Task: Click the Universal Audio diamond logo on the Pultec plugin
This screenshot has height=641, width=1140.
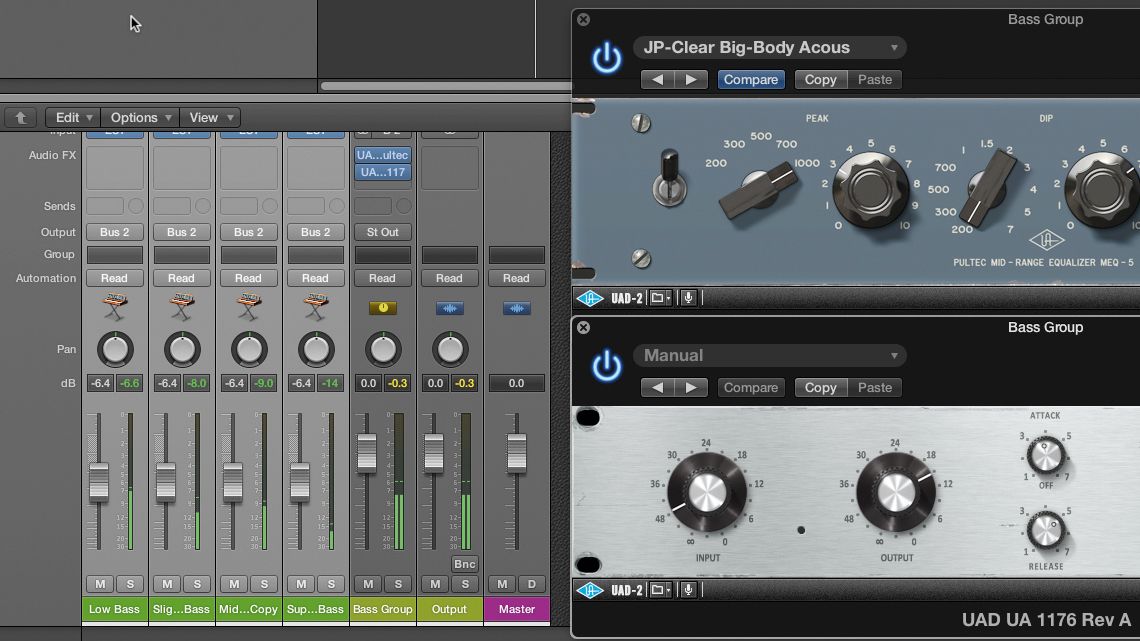Action: [x=590, y=297]
